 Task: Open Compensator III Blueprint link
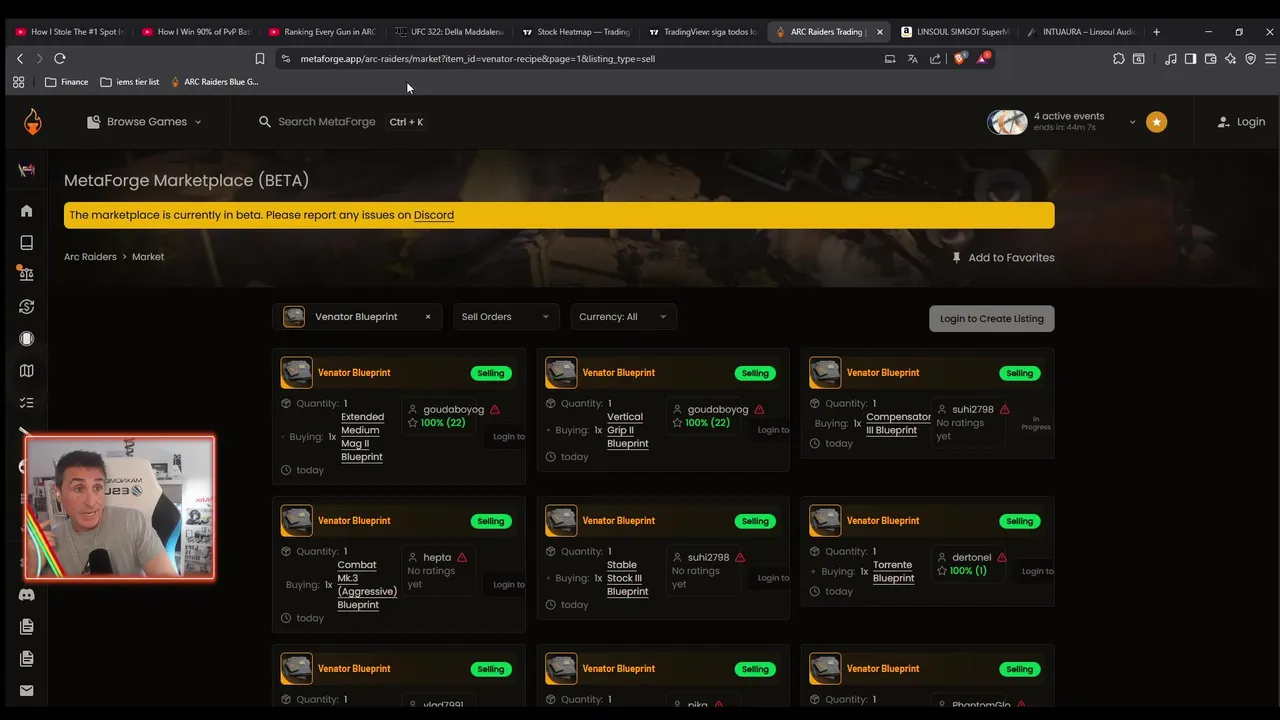(899, 424)
